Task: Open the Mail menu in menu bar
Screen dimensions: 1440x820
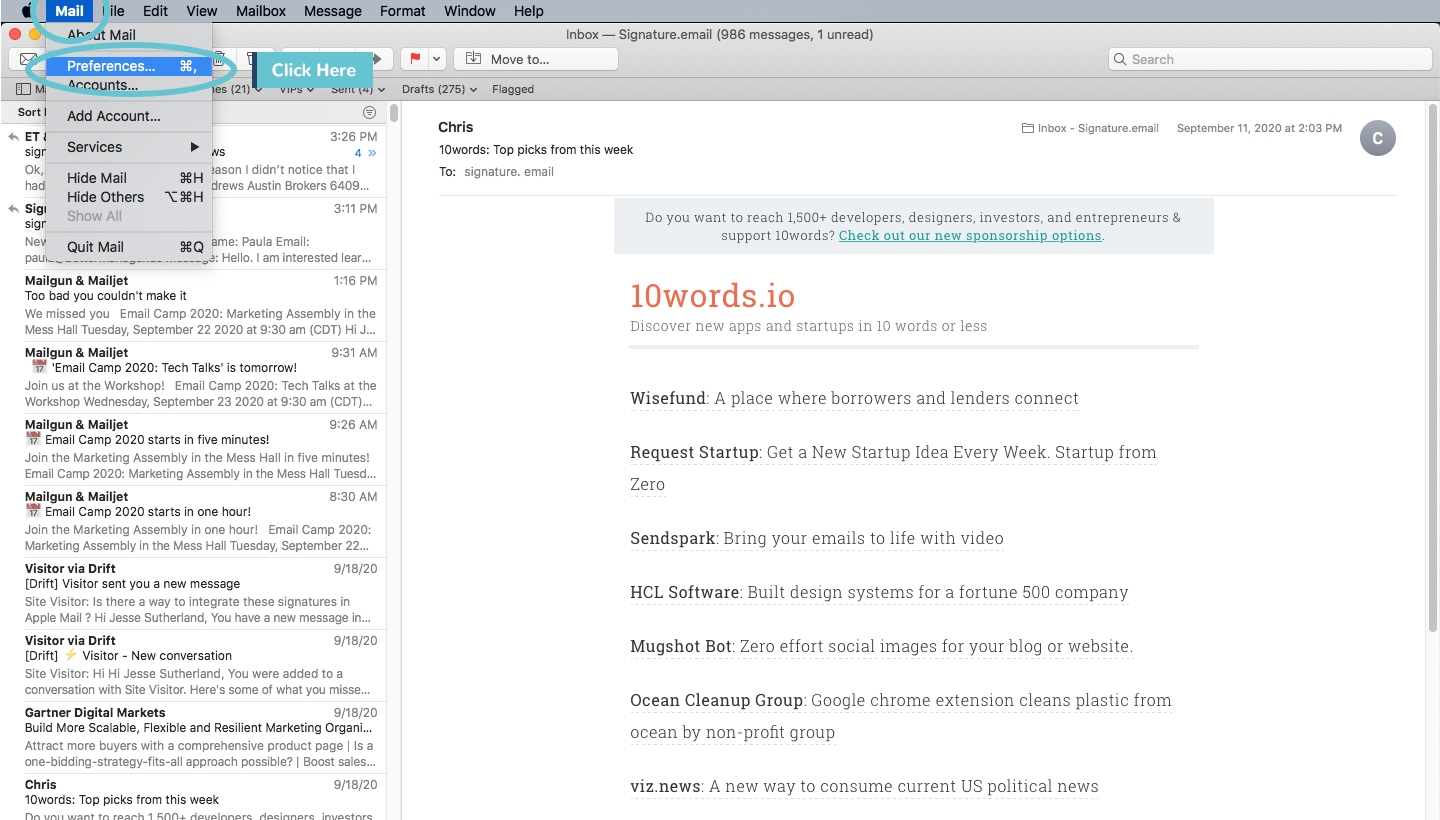Action: pos(70,11)
